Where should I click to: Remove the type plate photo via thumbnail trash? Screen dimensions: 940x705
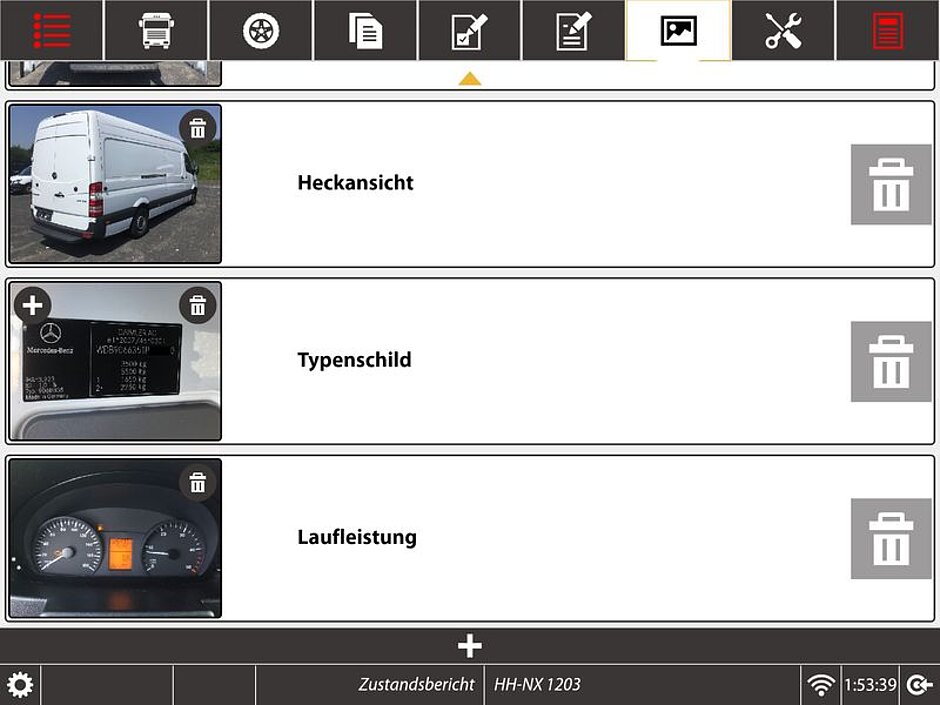(x=198, y=305)
